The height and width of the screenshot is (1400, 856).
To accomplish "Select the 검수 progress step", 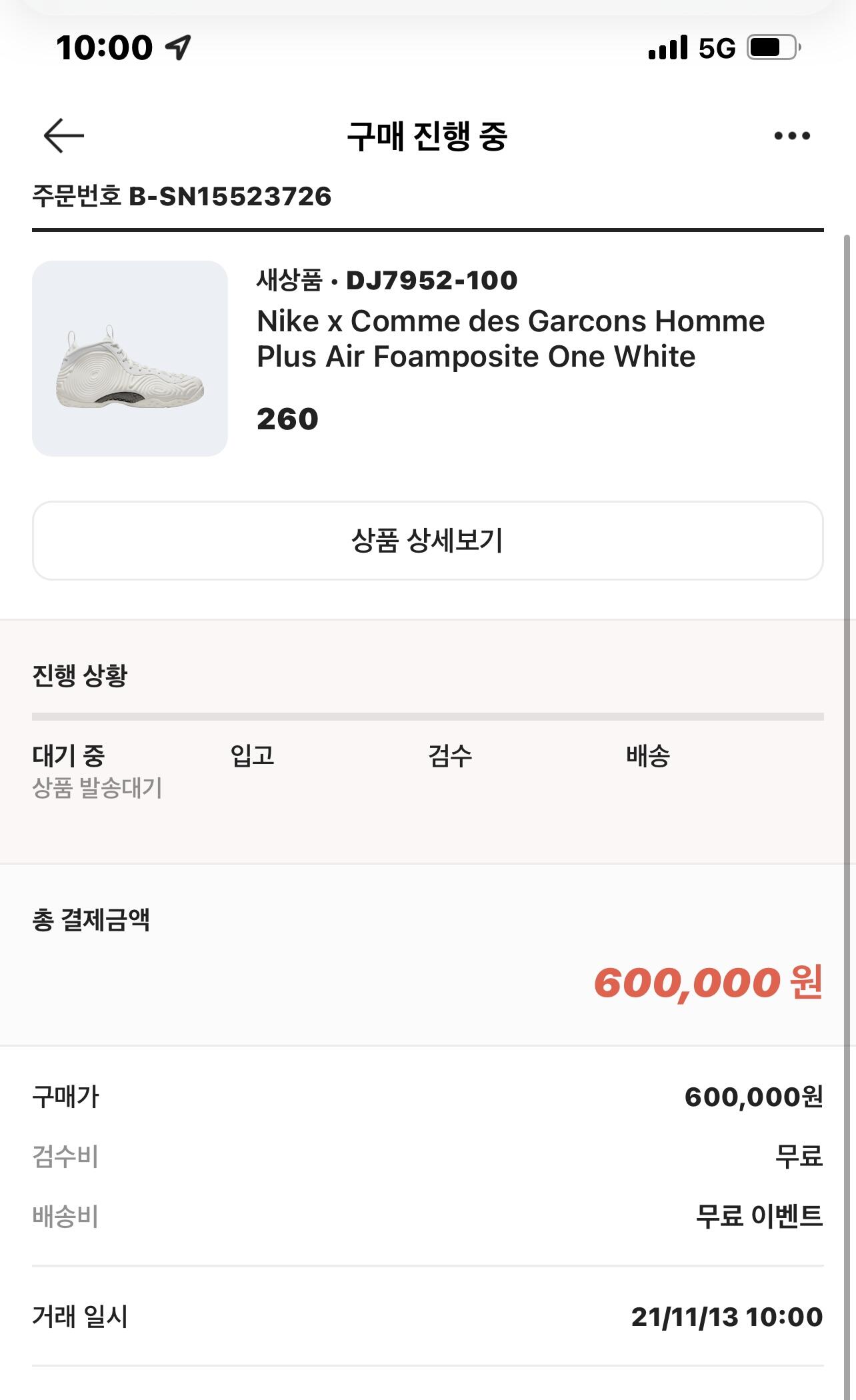I will [450, 756].
